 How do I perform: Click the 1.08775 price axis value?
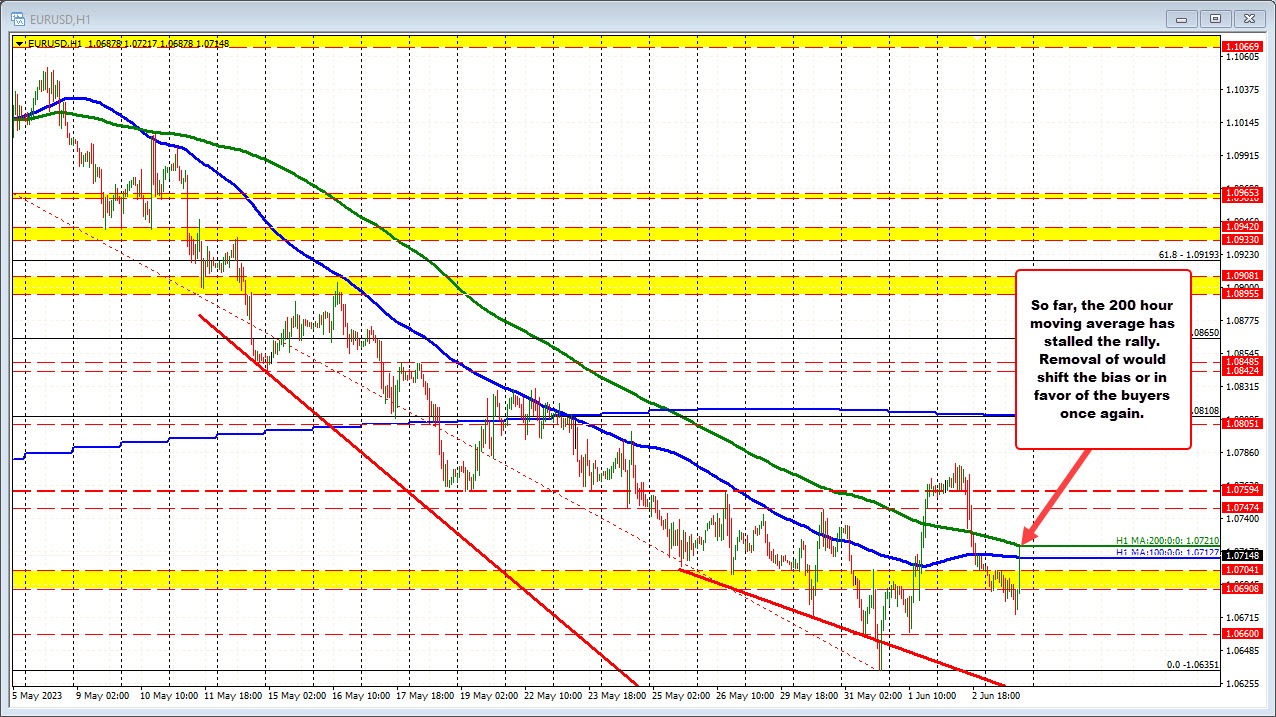[1241, 320]
